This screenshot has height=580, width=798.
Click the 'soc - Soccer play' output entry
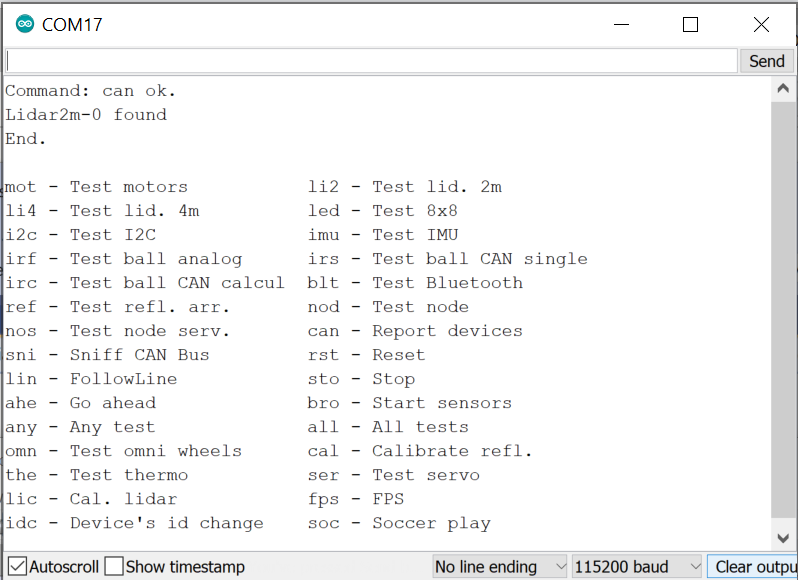[399, 523]
